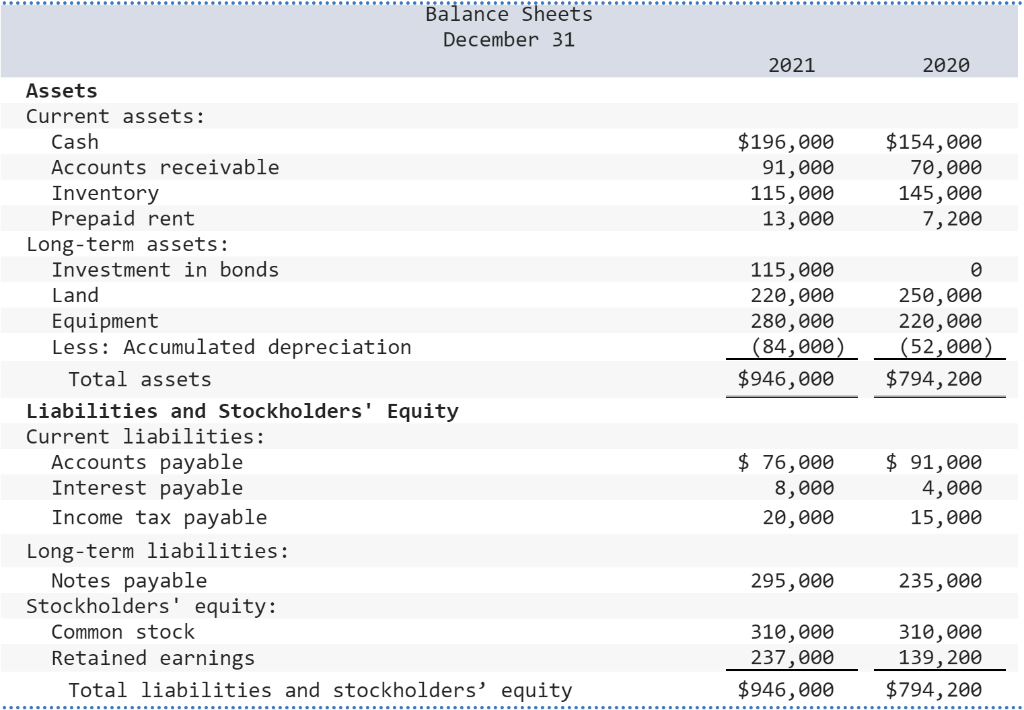Viewport: 1024px width, 710px height.
Task: Click Prepaid rent 2021 value 13,000
Action: point(798,219)
